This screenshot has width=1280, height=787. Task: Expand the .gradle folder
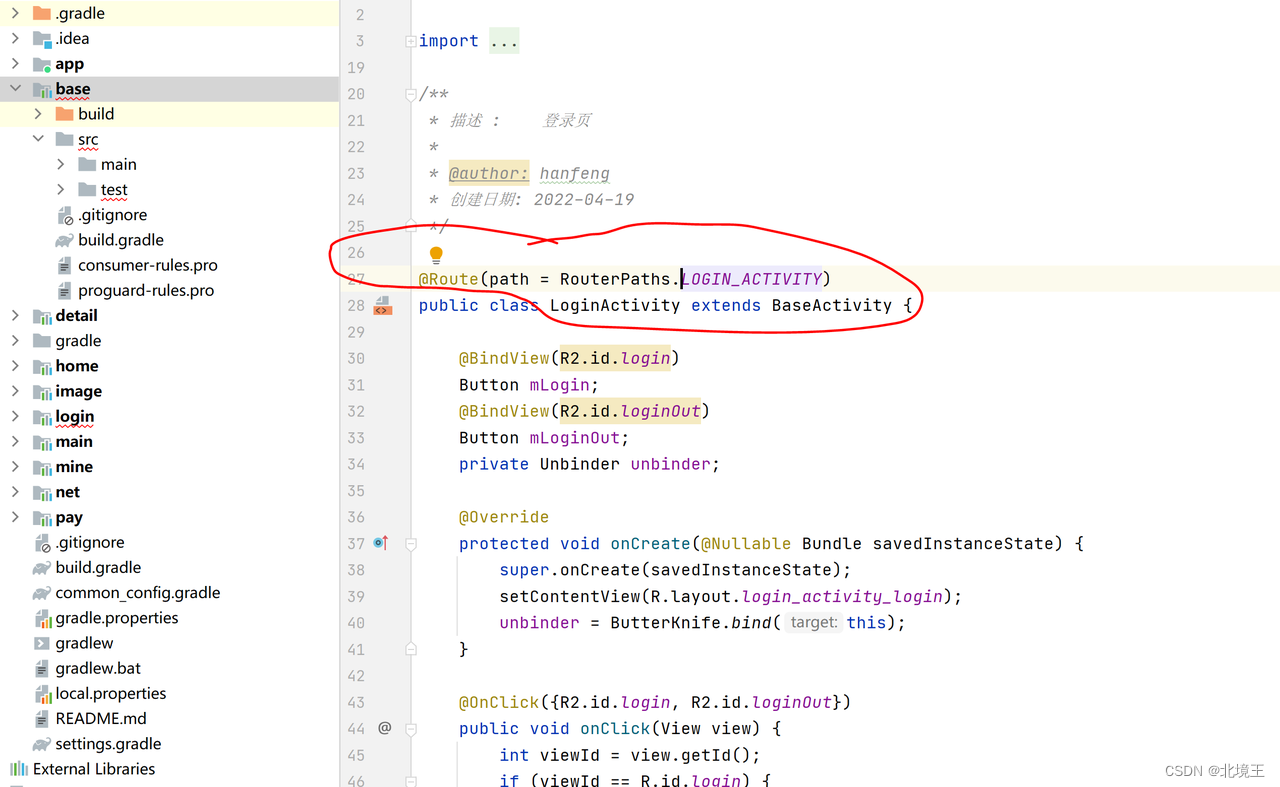pyautogui.click(x=15, y=13)
